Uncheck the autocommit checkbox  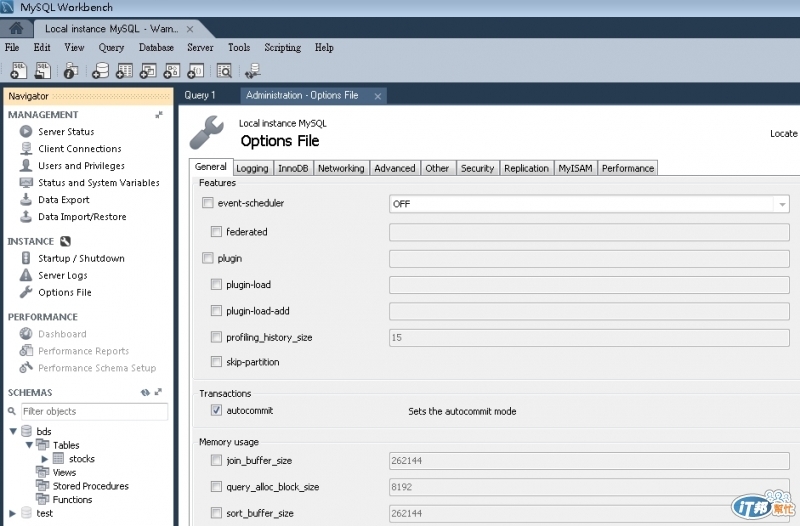pos(216,410)
